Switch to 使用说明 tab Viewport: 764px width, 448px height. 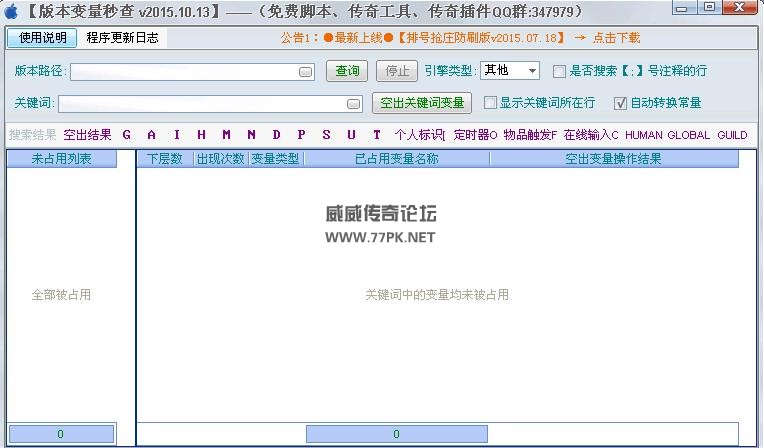[x=42, y=38]
